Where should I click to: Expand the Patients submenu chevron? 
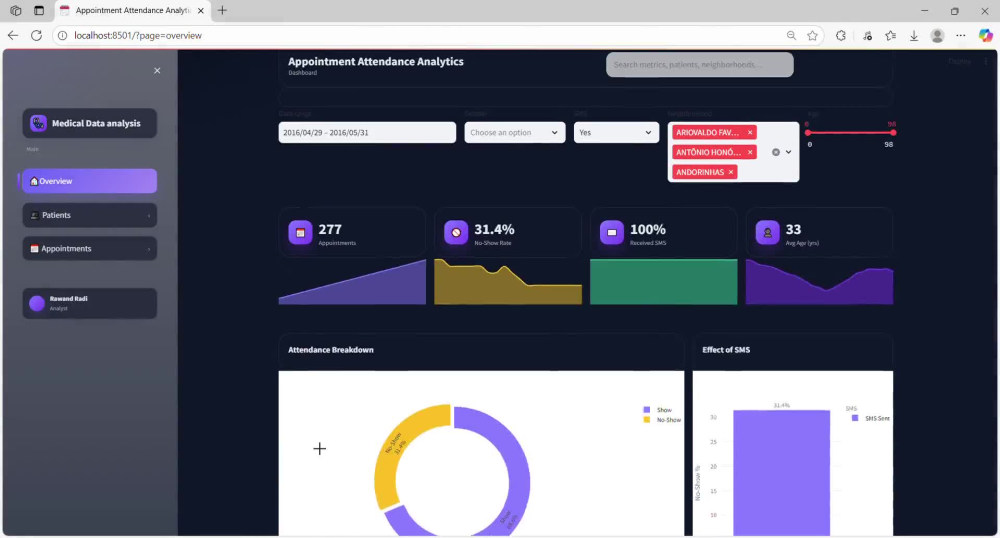149,215
